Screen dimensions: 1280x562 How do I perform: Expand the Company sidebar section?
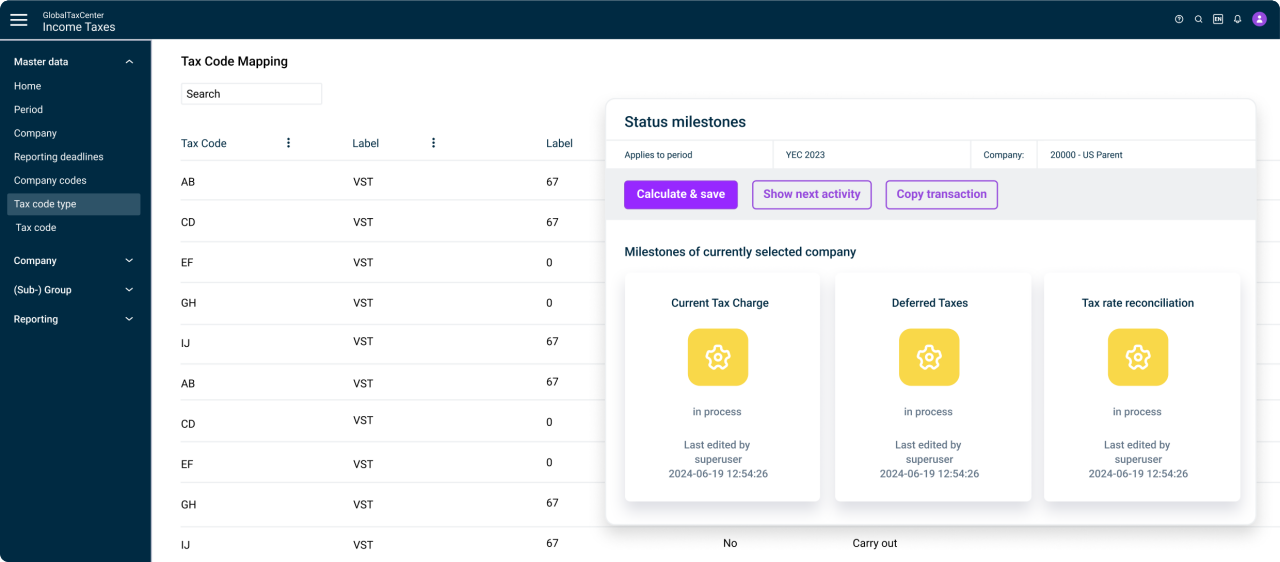click(129, 261)
